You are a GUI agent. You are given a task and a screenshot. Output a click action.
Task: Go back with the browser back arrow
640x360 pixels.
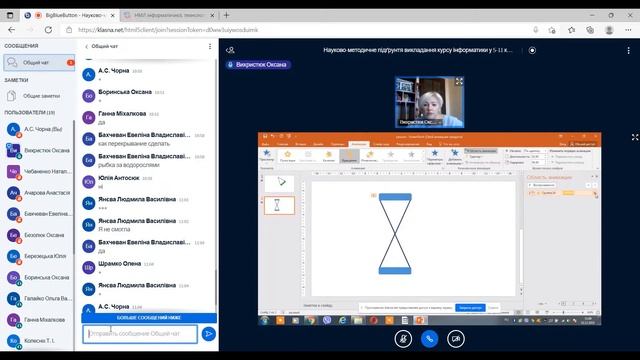click(x=11, y=30)
